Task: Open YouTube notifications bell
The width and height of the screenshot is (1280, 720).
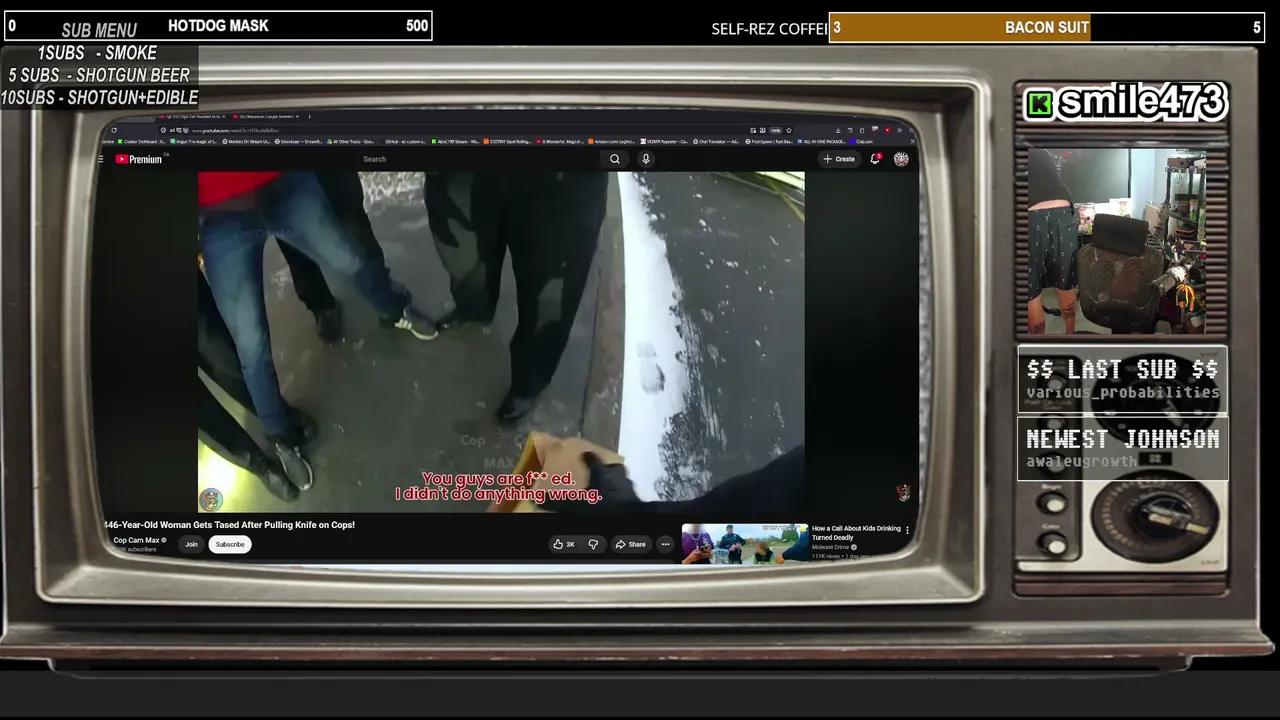Action: (x=876, y=159)
